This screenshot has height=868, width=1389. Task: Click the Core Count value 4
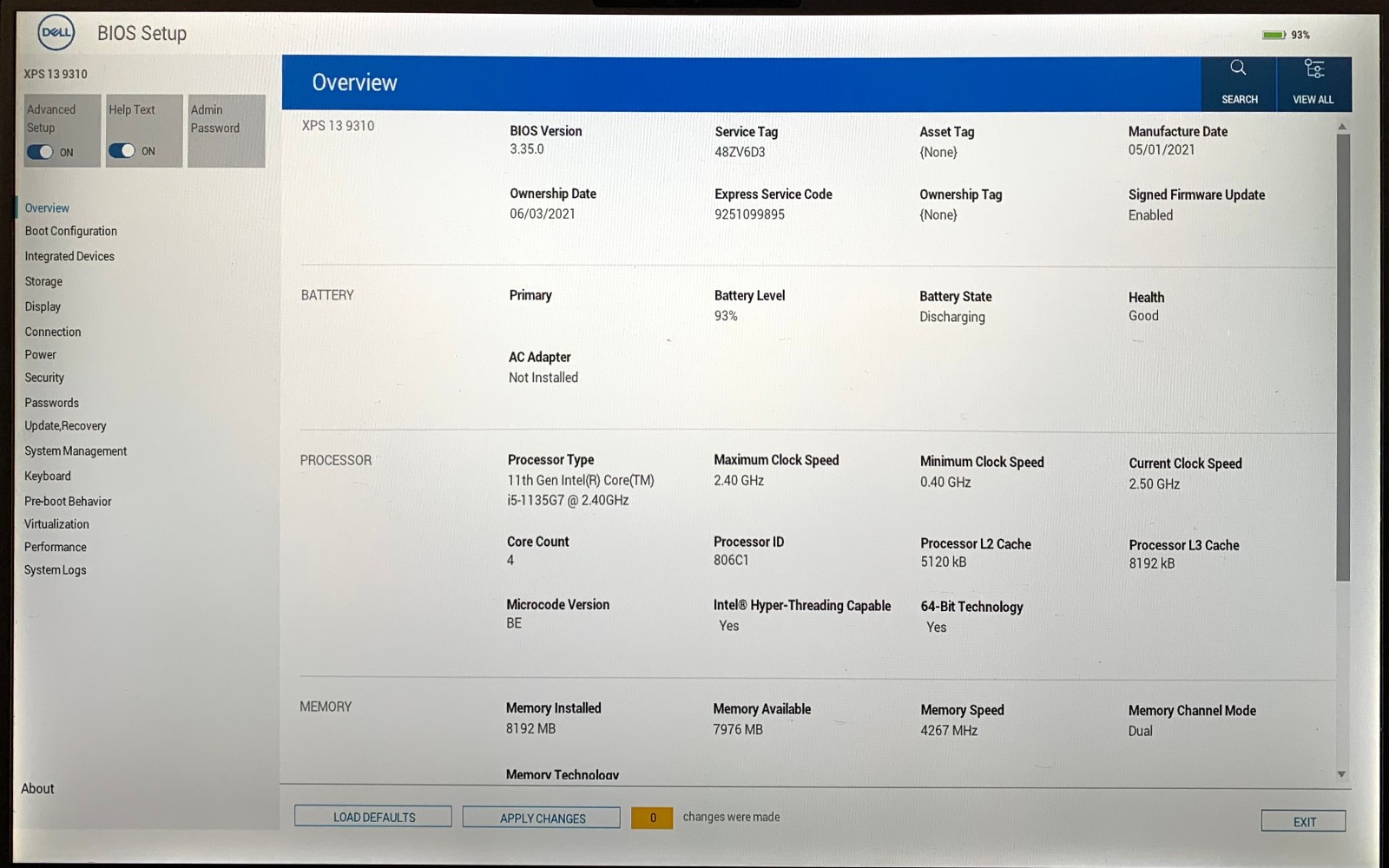(x=510, y=561)
